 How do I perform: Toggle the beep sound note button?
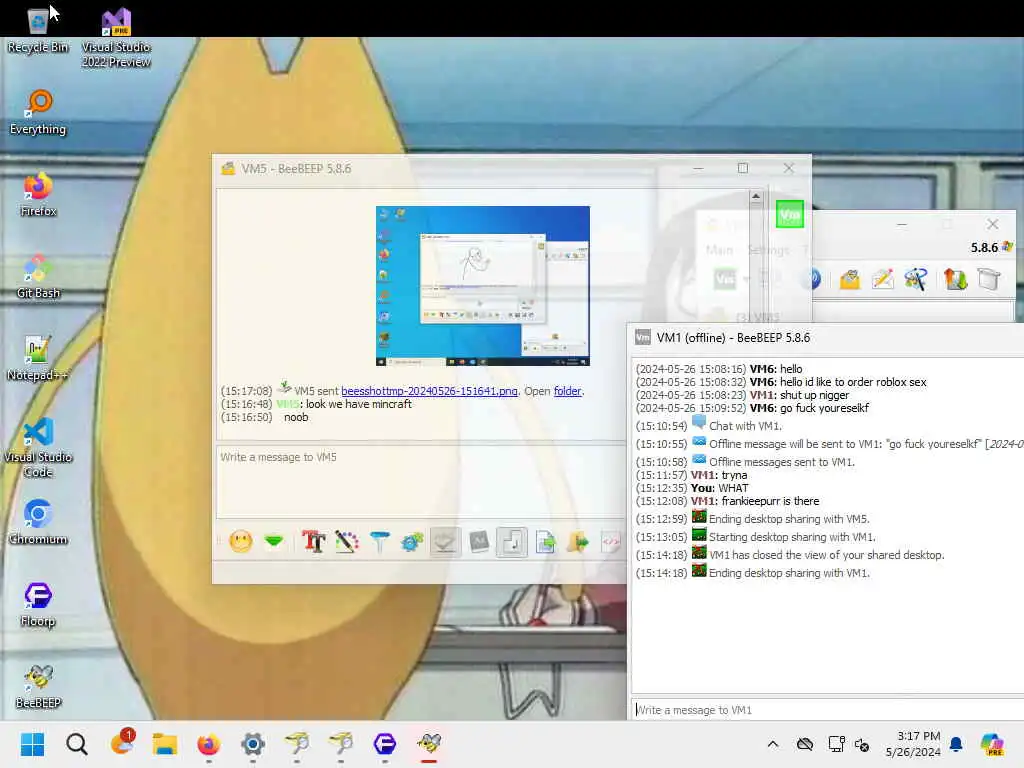tap(512, 541)
